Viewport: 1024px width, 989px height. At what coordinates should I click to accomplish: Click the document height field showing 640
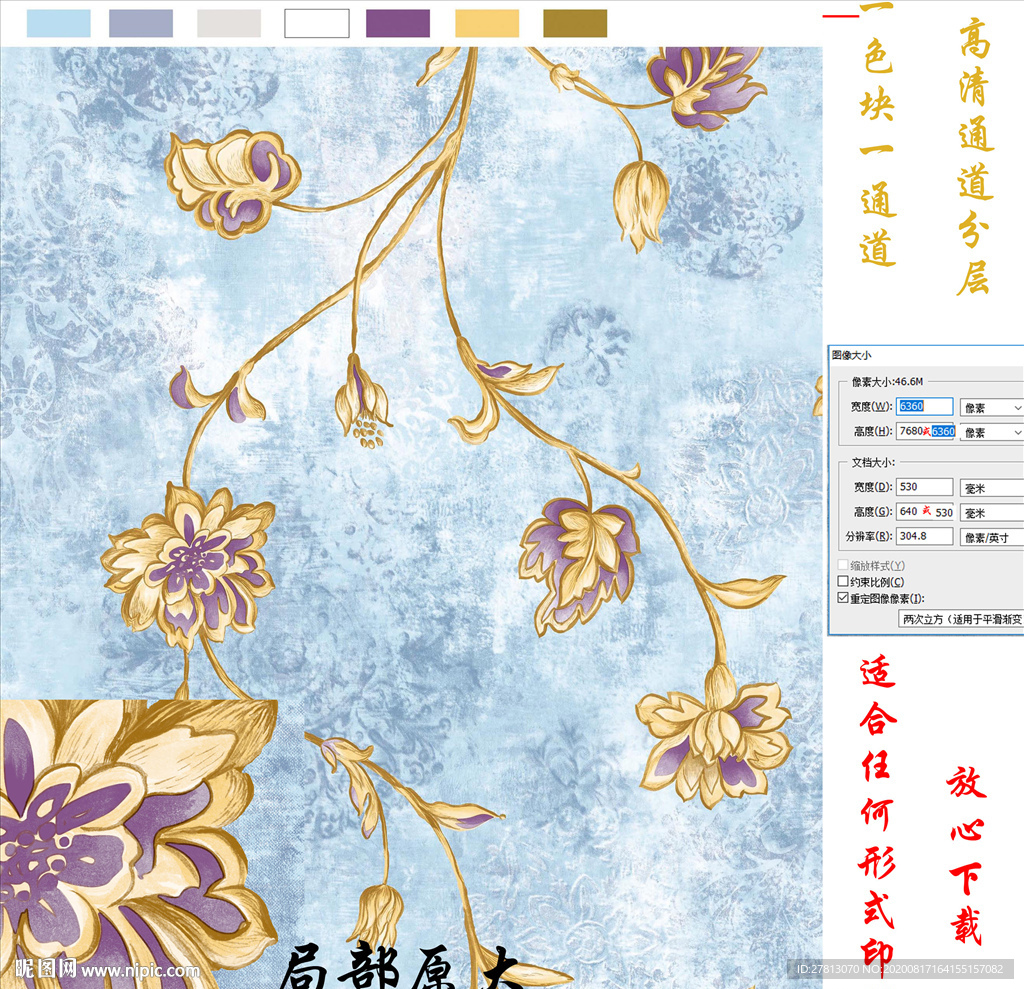point(925,511)
